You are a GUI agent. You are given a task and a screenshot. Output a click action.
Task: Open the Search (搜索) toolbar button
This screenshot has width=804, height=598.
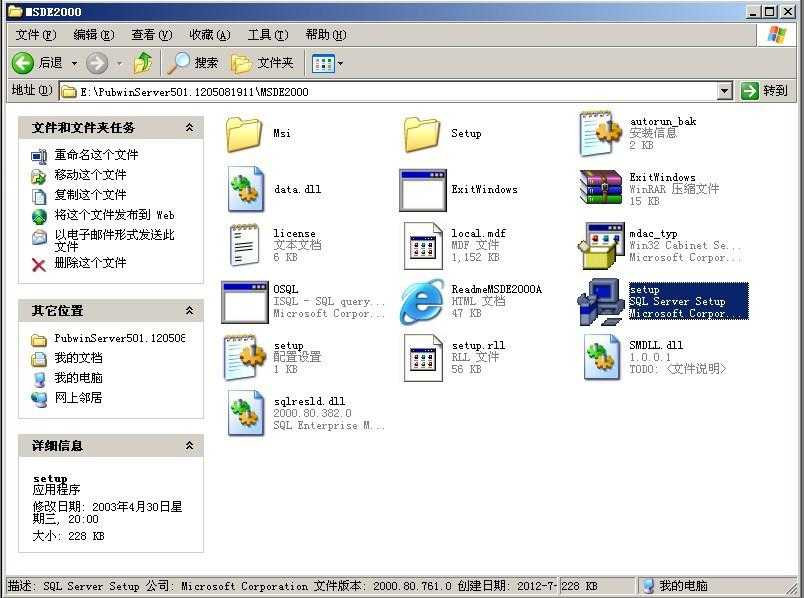point(193,63)
